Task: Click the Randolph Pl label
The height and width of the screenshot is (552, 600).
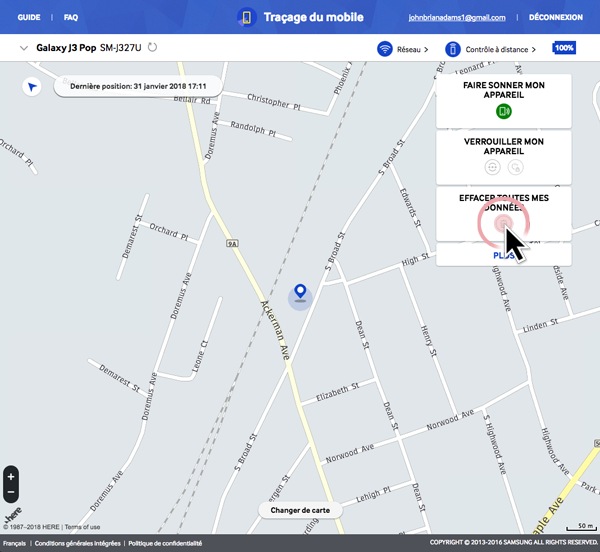Action: click(253, 128)
